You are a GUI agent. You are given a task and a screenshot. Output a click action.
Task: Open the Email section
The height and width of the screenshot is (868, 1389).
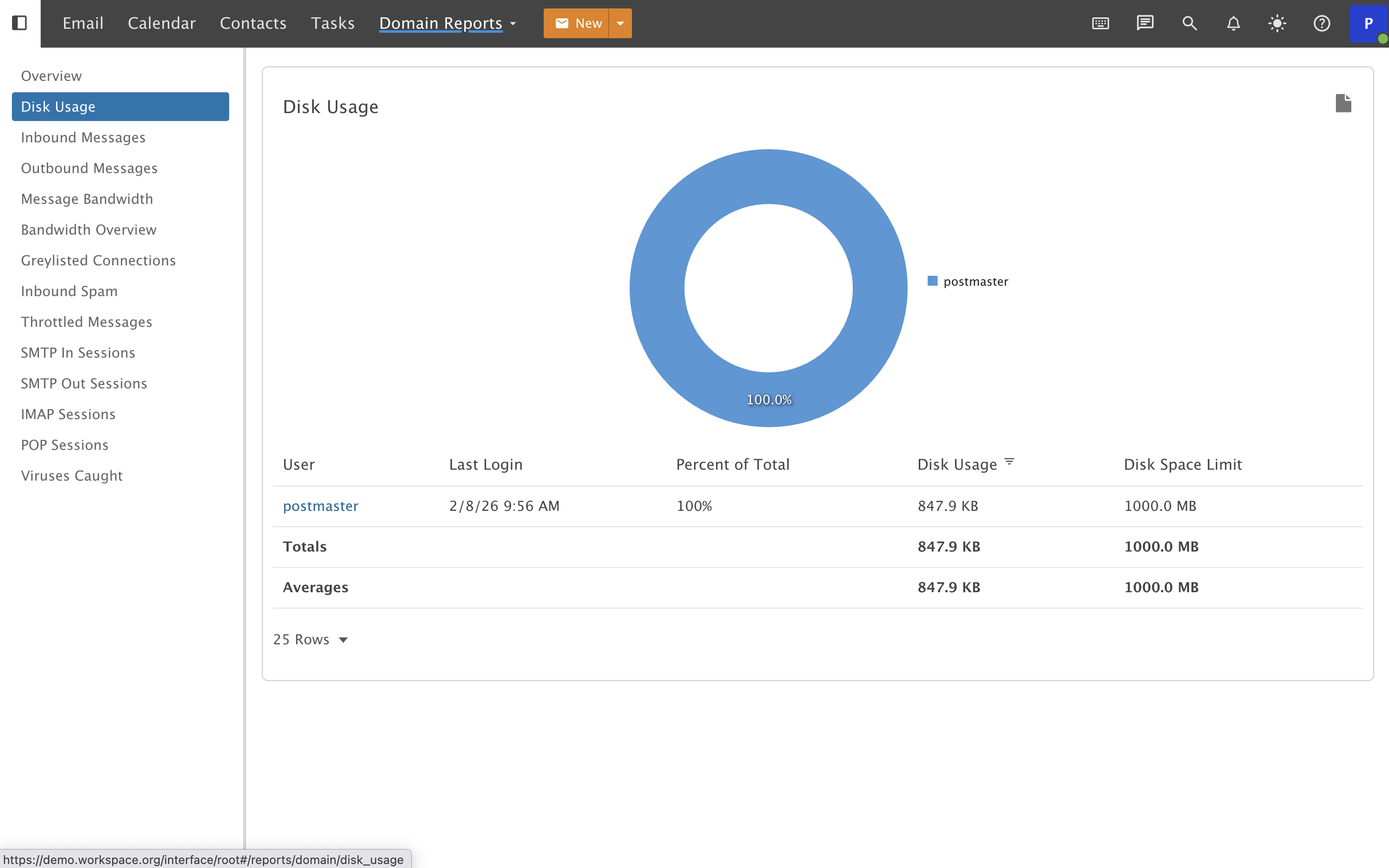(x=83, y=23)
